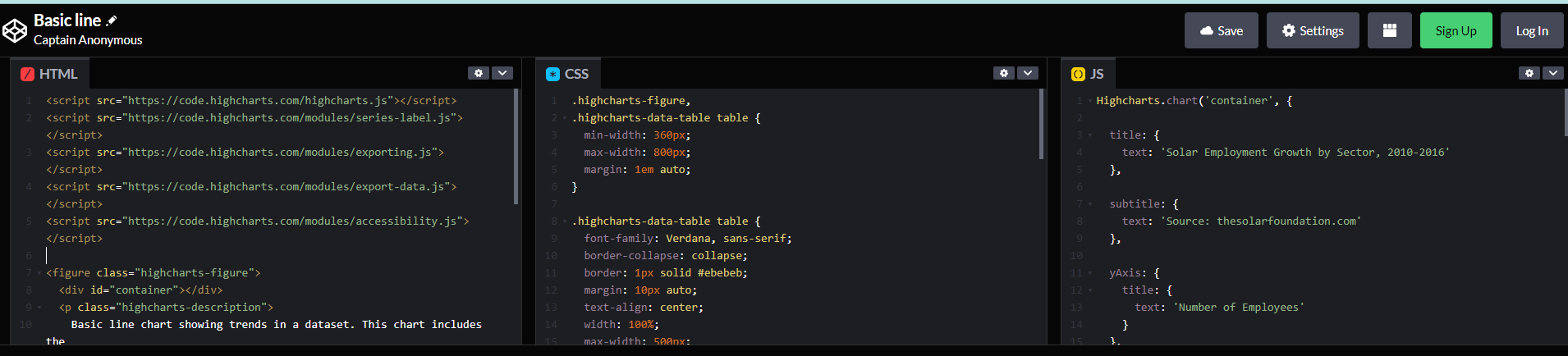Image resolution: width=1568 pixels, height=356 pixels.
Task: Fold the title block at JS line 3
Action: click(x=1089, y=135)
